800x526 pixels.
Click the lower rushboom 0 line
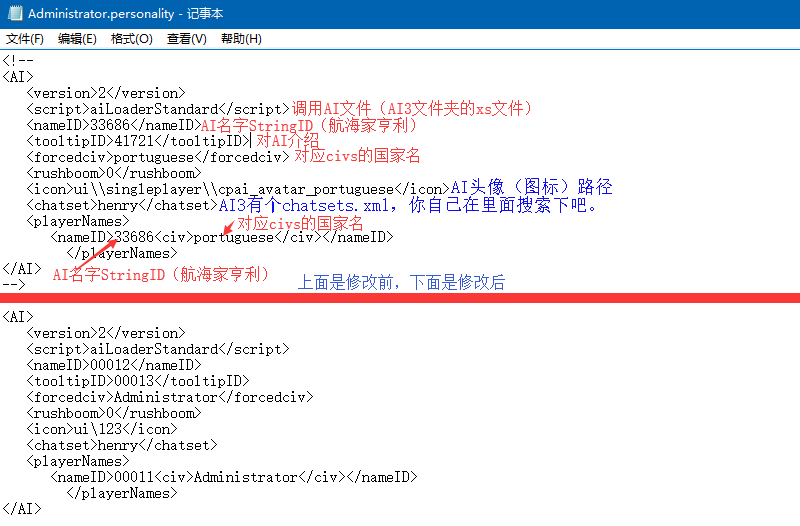tap(114, 413)
